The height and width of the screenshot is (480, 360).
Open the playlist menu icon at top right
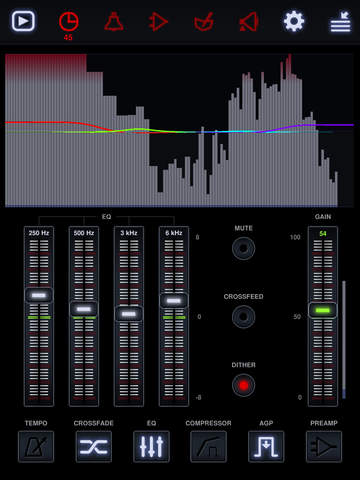pos(340,22)
